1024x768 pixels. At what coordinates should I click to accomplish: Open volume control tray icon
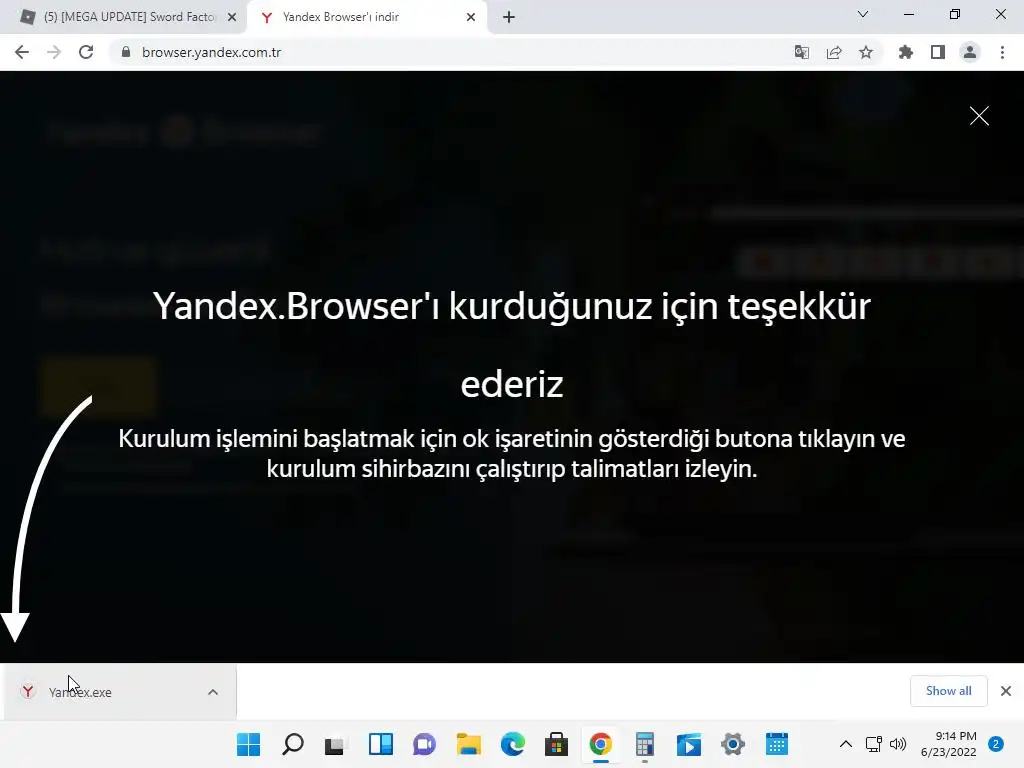(899, 744)
